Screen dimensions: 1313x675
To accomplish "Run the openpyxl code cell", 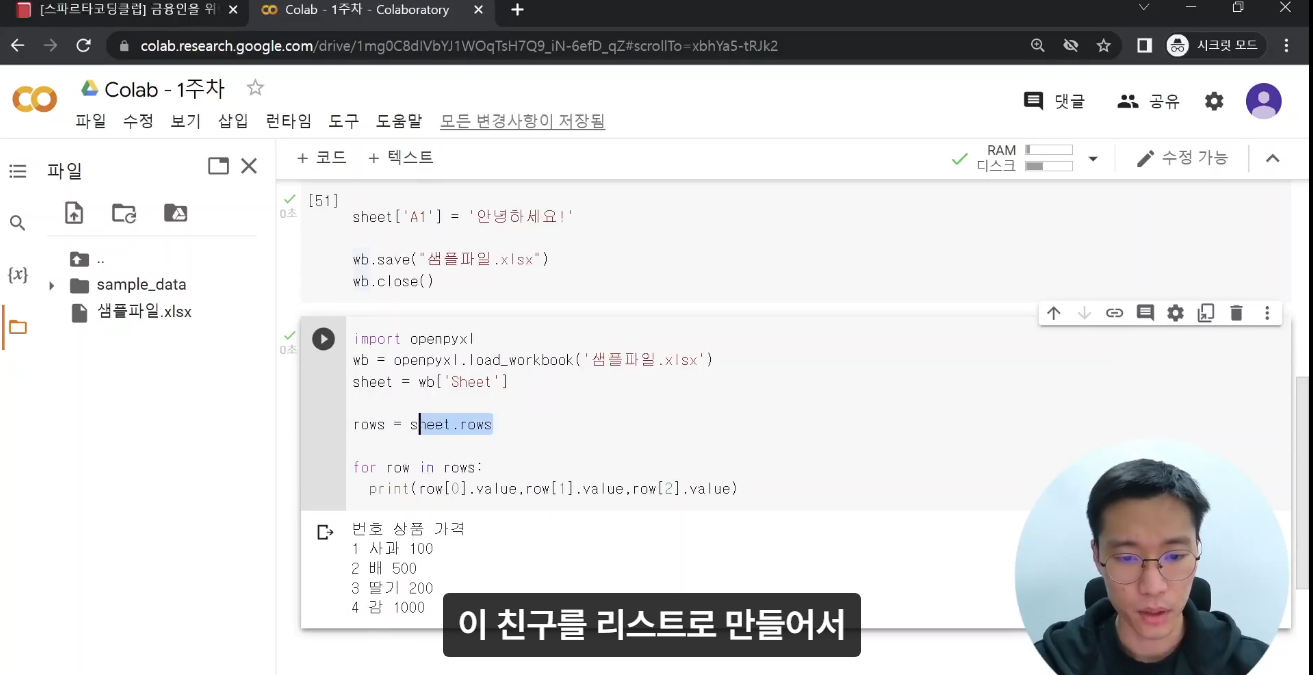I will (x=323, y=339).
